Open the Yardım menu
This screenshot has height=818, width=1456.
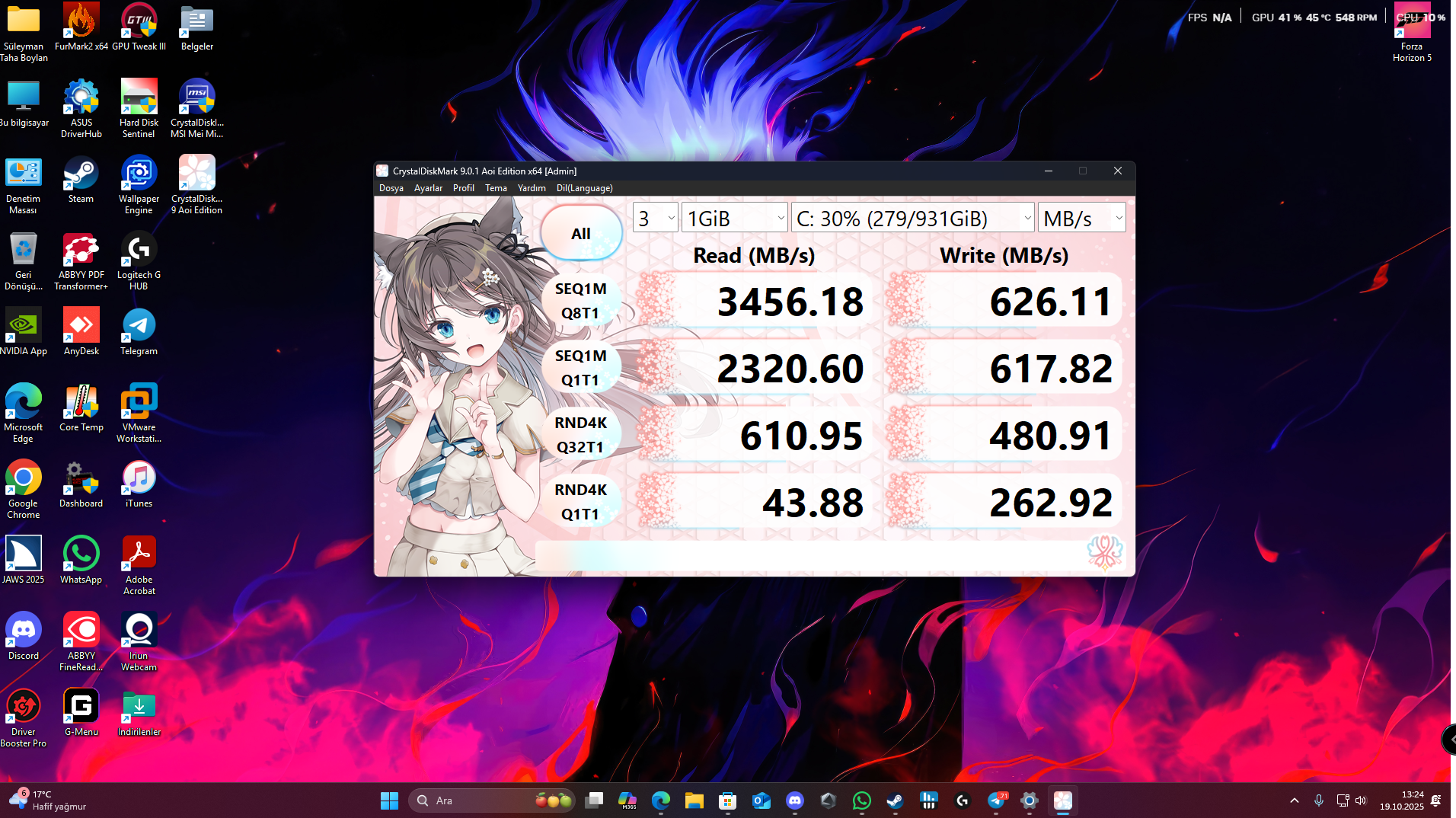click(x=532, y=188)
